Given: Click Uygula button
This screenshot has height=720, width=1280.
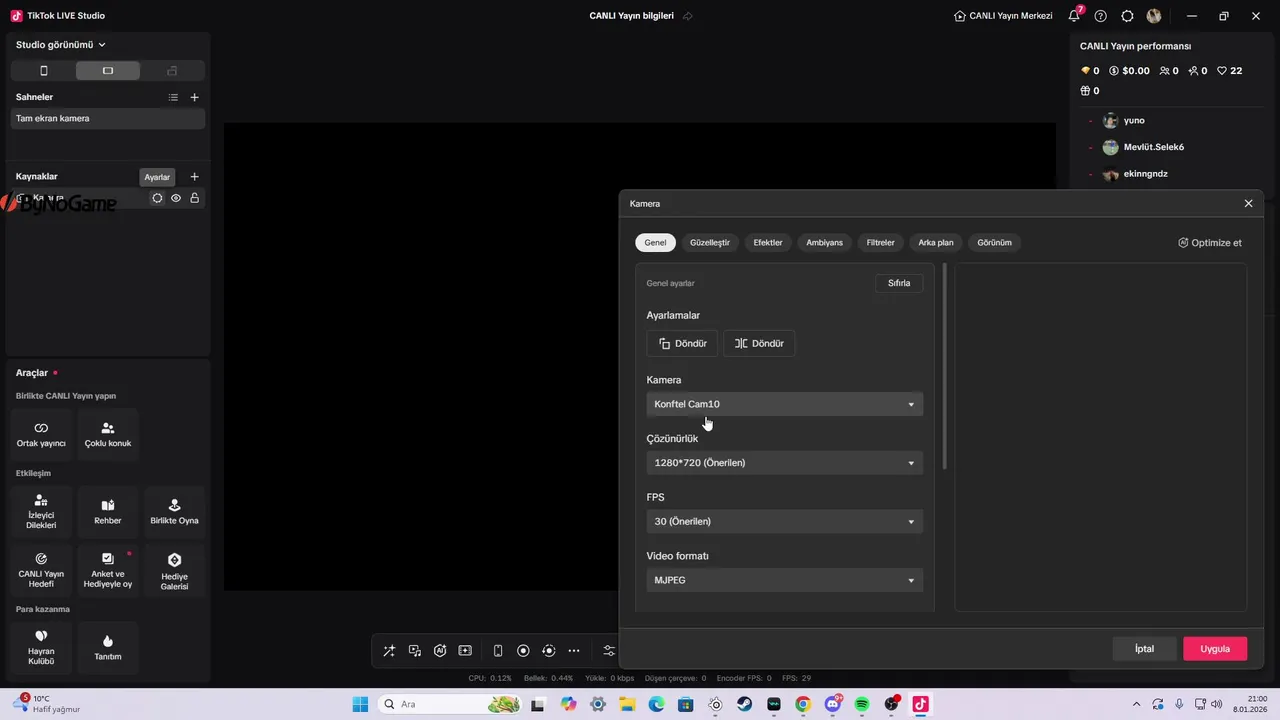Looking at the screenshot, I should click(x=1215, y=649).
